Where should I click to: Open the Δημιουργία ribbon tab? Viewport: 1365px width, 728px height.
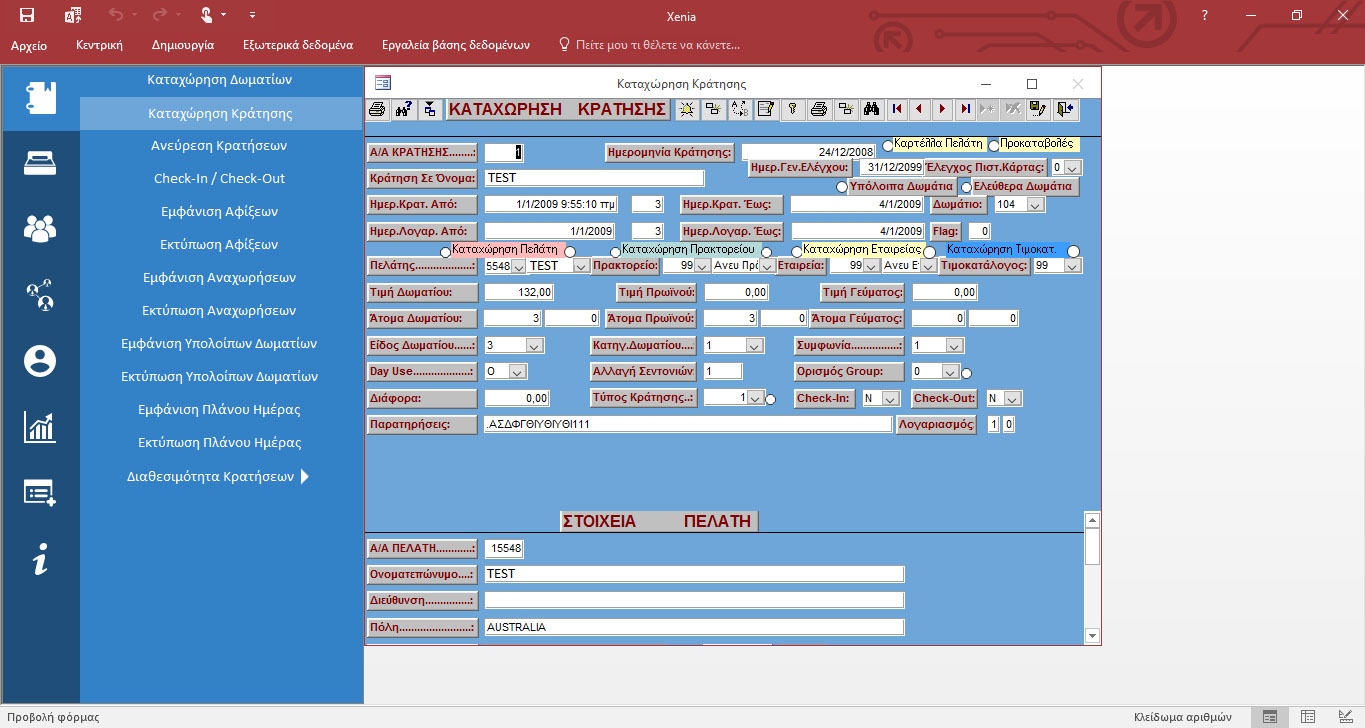183,45
